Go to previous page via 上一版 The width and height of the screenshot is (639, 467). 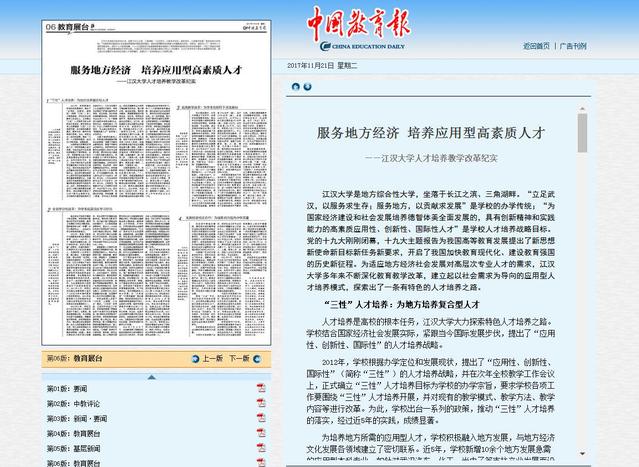213,359
